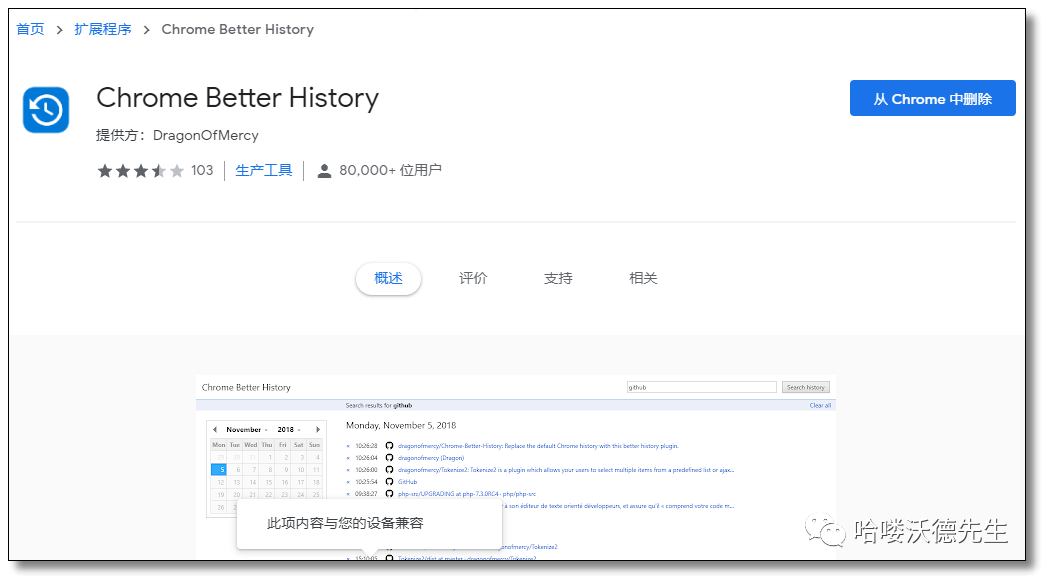Open the Tokenize2 plugin history entry

[566, 470]
